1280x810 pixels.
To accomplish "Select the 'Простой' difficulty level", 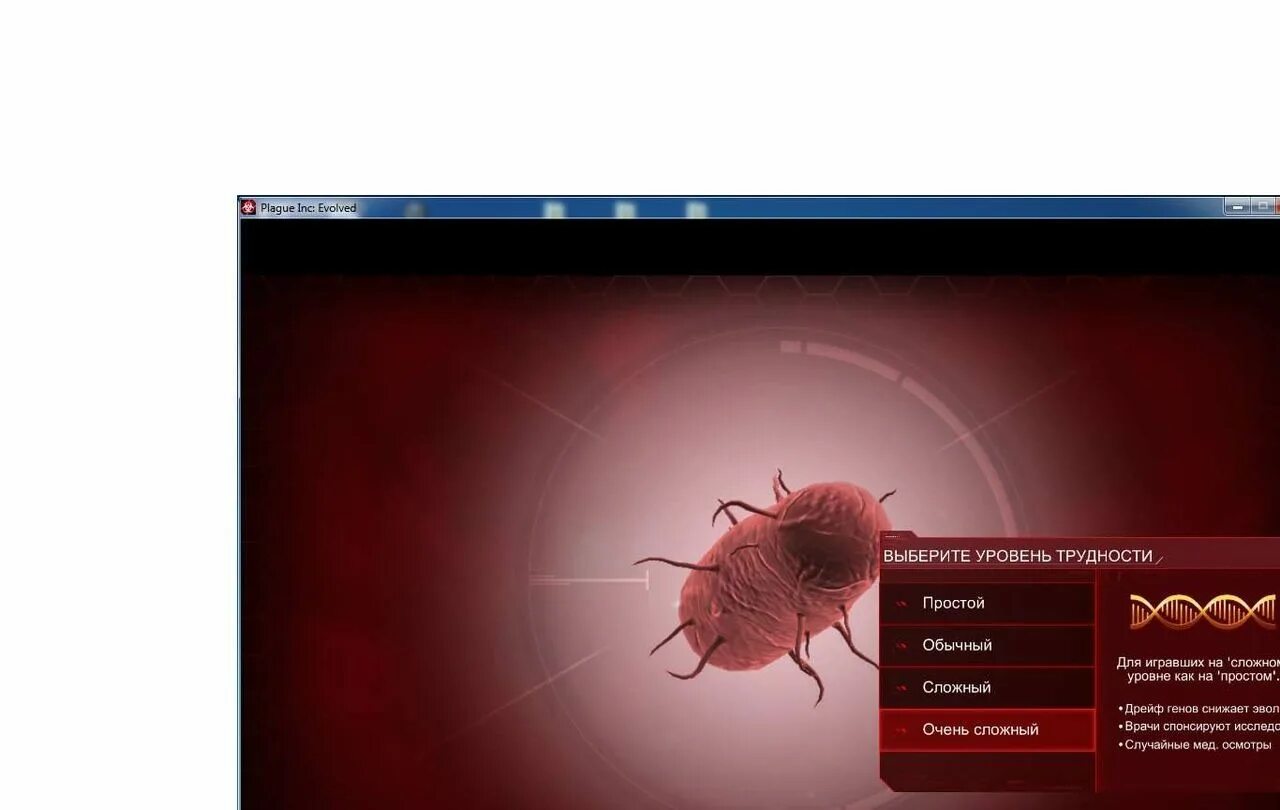I will tap(987, 603).
